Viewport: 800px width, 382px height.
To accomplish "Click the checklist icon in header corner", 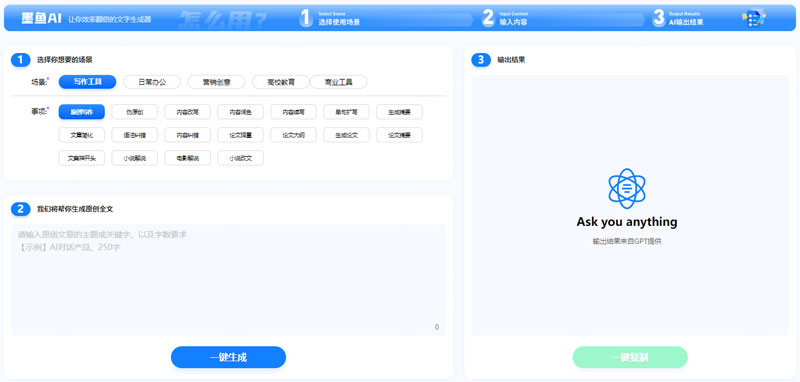I will [754, 18].
